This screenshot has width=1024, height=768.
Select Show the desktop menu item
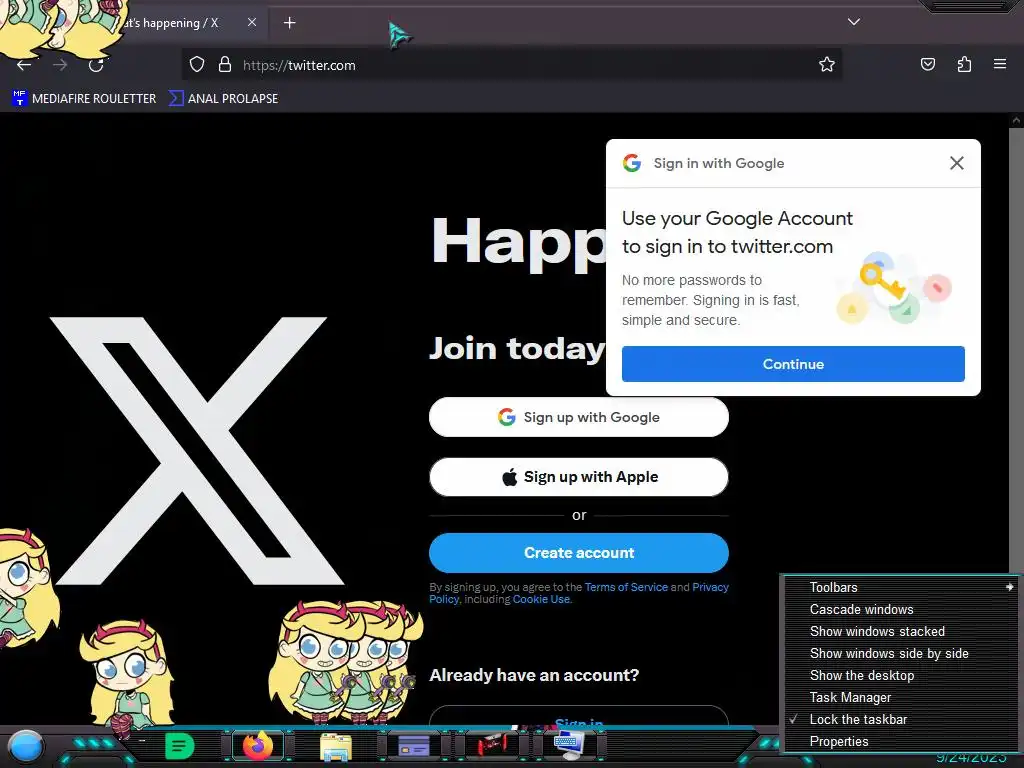901,676
